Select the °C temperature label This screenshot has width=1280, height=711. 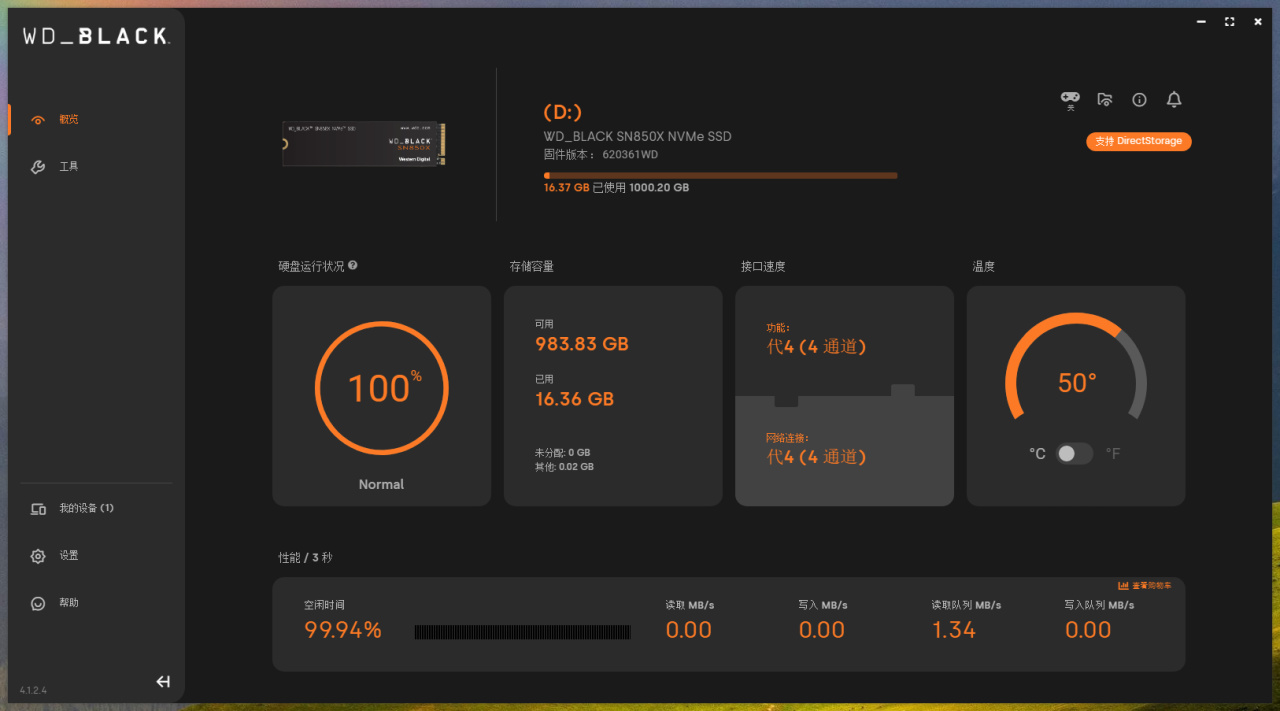(x=1037, y=454)
